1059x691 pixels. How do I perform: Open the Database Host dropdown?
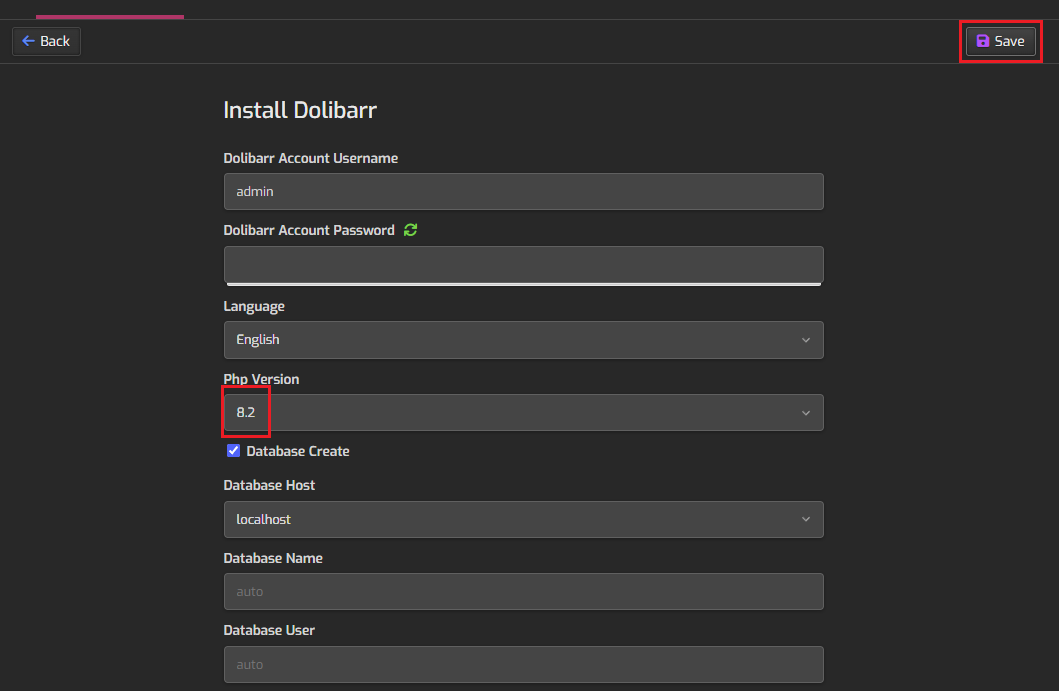coord(523,519)
